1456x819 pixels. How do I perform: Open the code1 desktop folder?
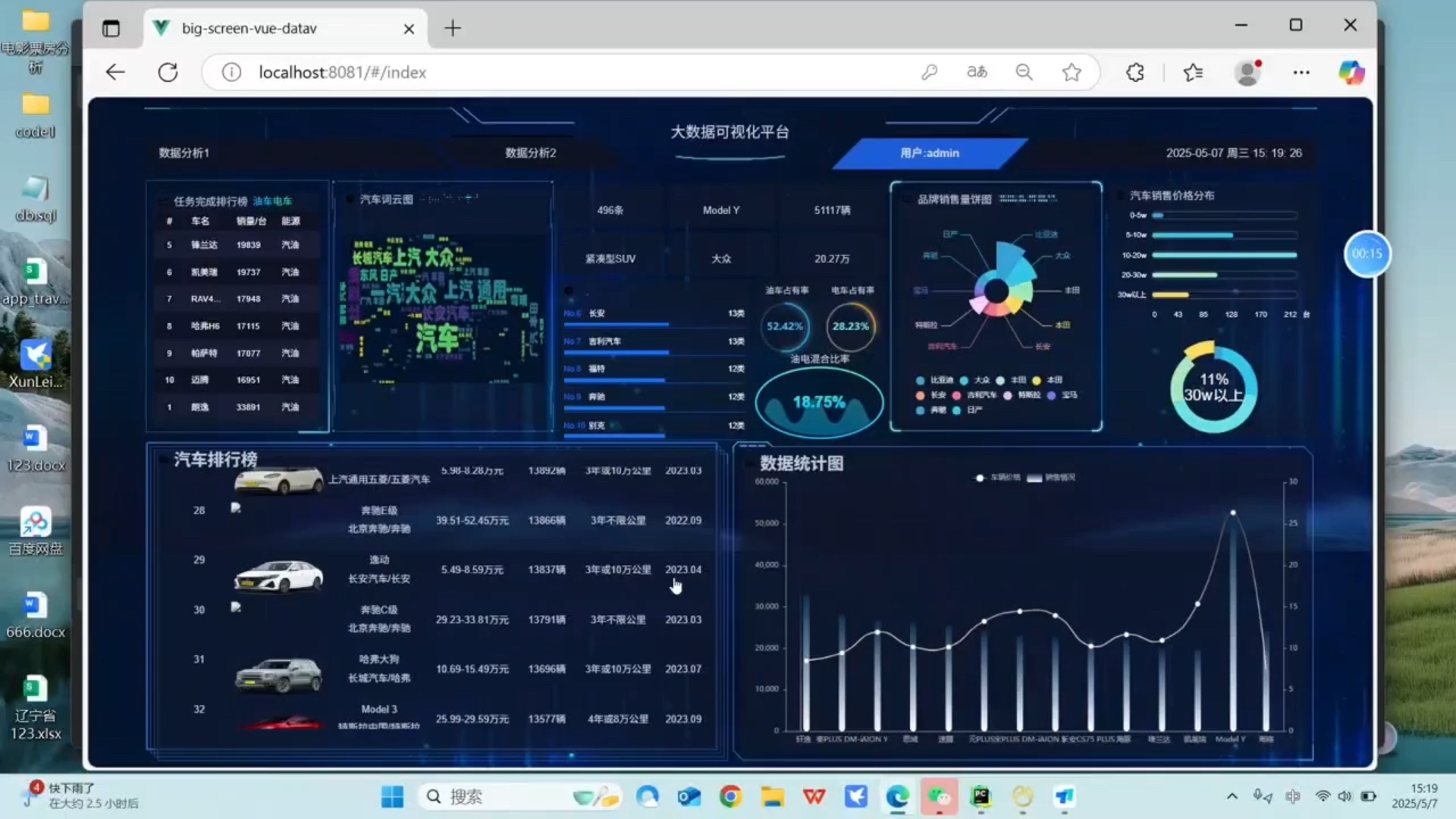pyautogui.click(x=35, y=115)
